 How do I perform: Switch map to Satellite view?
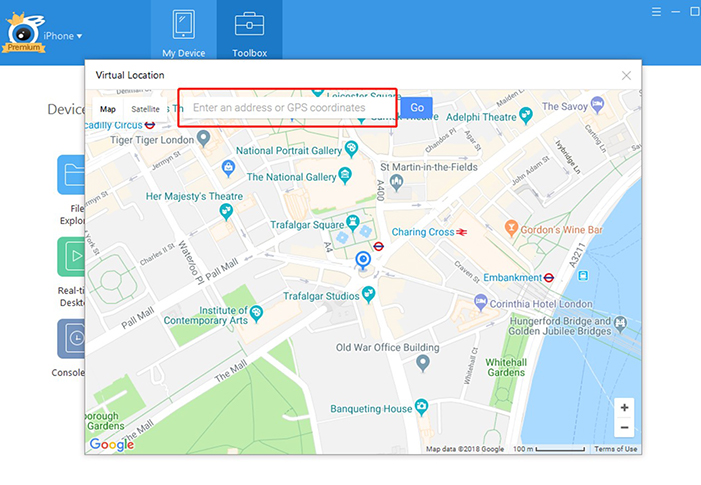click(145, 108)
